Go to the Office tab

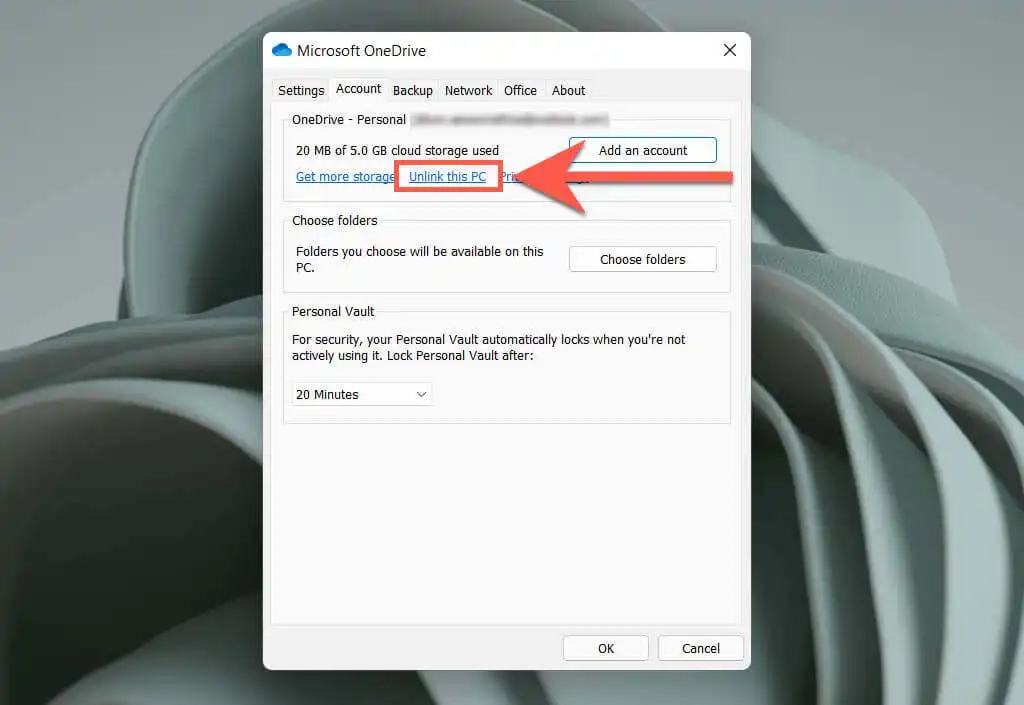pyautogui.click(x=520, y=90)
